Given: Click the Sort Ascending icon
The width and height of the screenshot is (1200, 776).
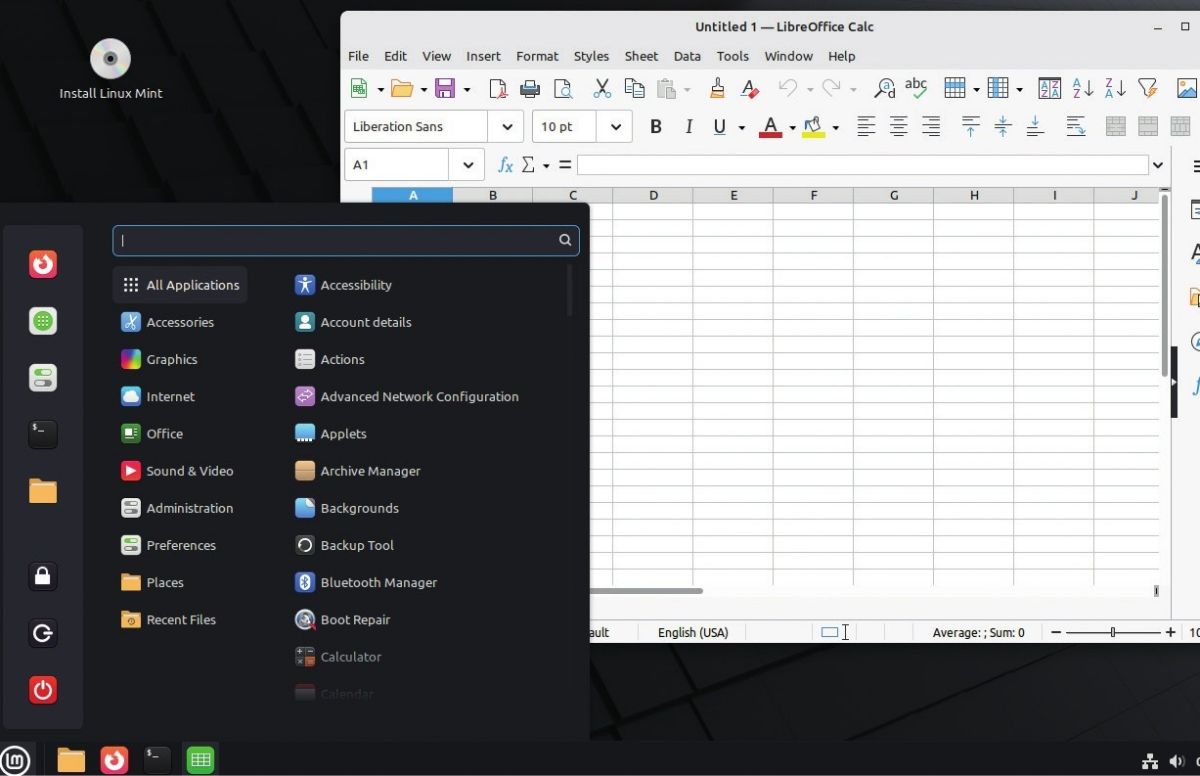Looking at the screenshot, I should click(x=1083, y=89).
